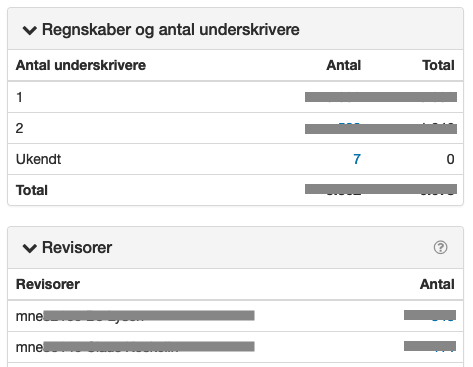
Task: Open the first mne auditor entry
Action: click(x=135, y=316)
